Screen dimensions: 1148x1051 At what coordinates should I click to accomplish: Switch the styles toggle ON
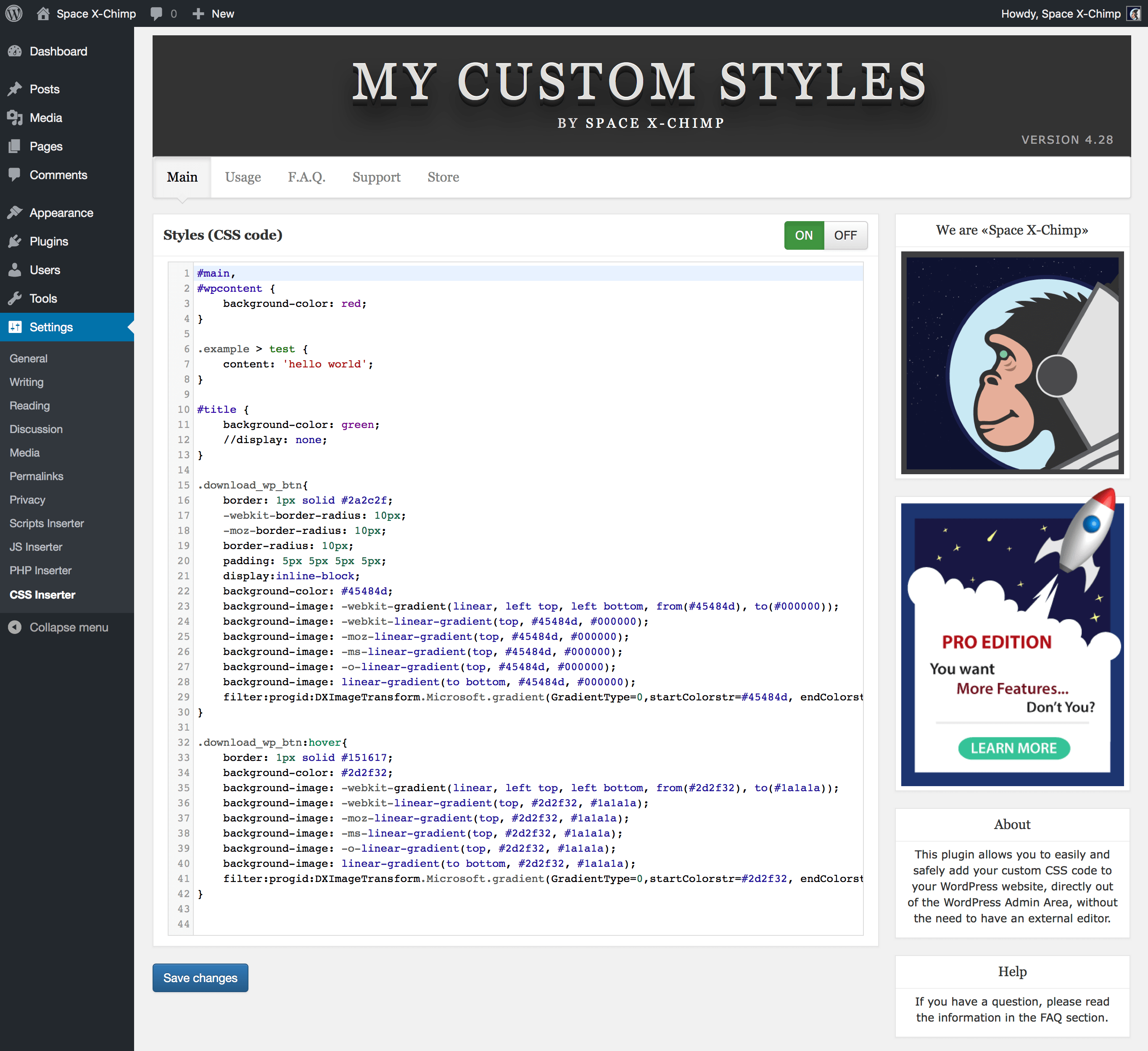tap(803, 235)
